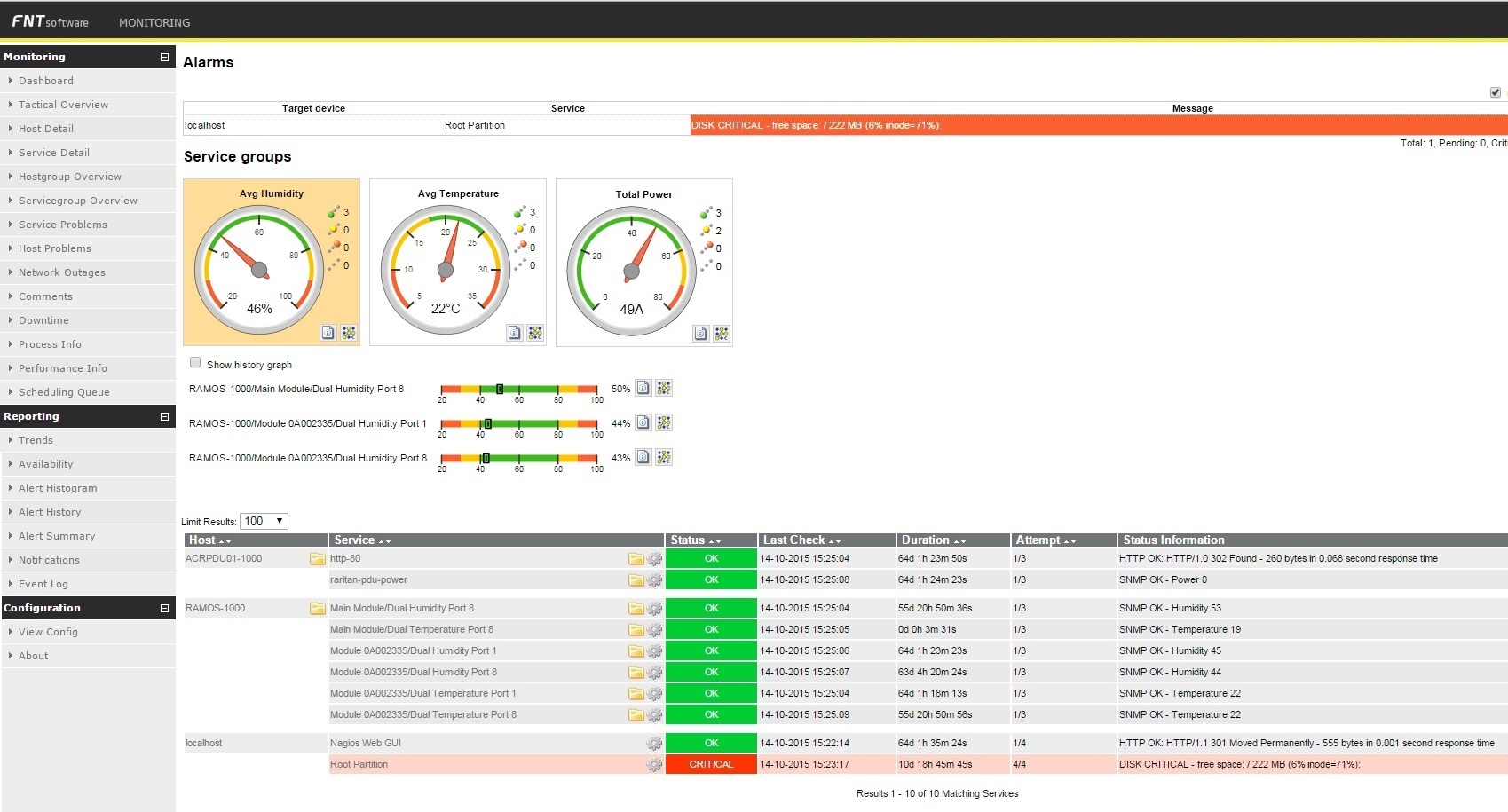The width and height of the screenshot is (1508, 812).
Task: Open folder icon next to ACRPDU01-1000 host
Action: [317, 559]
